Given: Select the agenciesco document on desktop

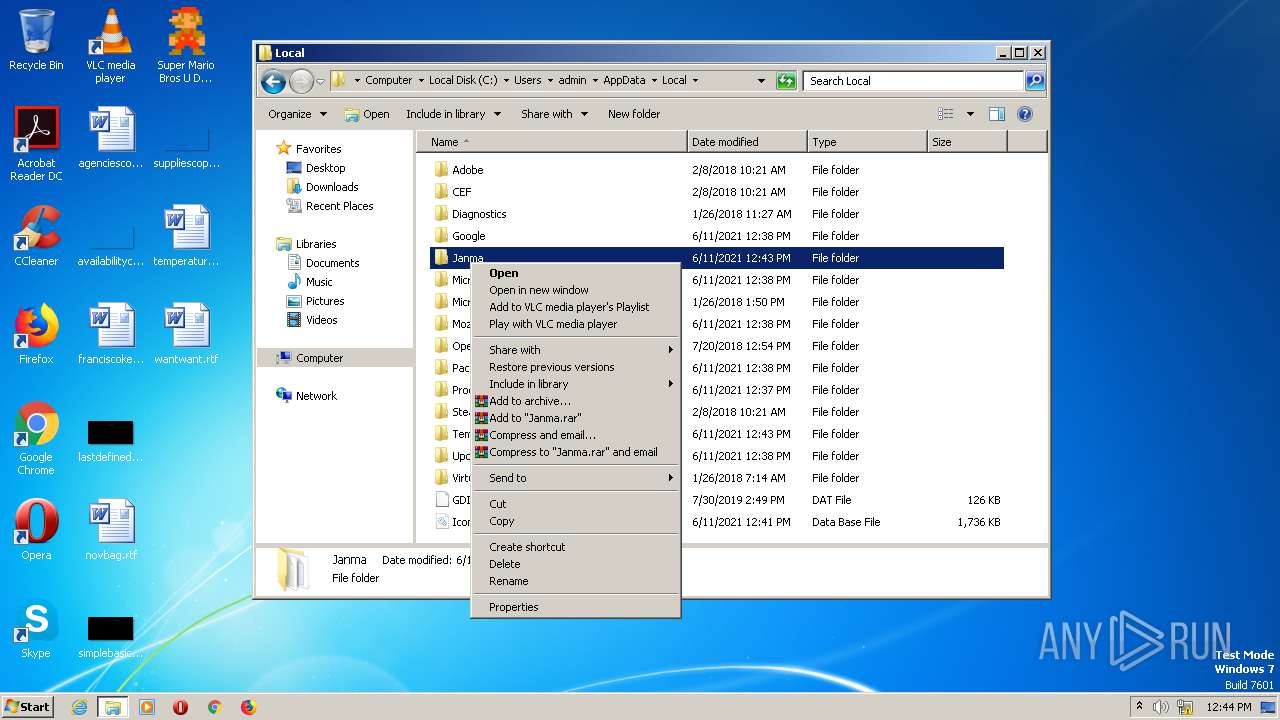Looking at the screenshot, I should point(110,138).
